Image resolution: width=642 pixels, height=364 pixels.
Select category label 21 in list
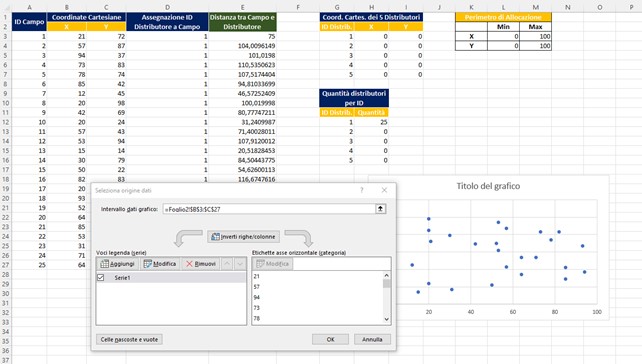(256, 276)
